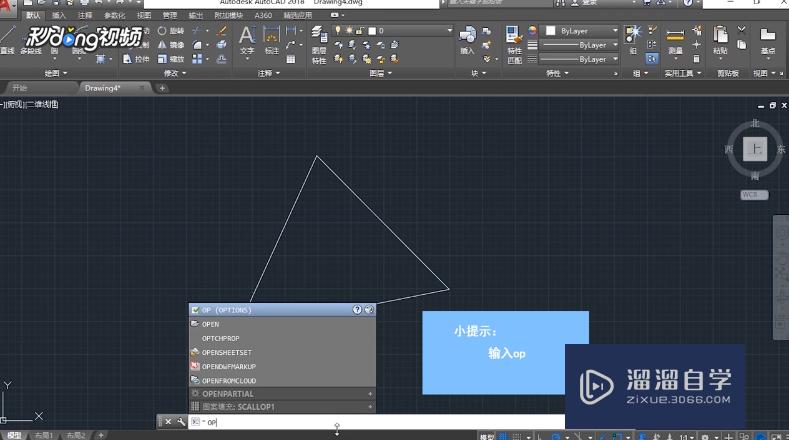This screenshot has height=440, width=789.
Task: Expand the 注释 panel
Action: tap(268, 74)
